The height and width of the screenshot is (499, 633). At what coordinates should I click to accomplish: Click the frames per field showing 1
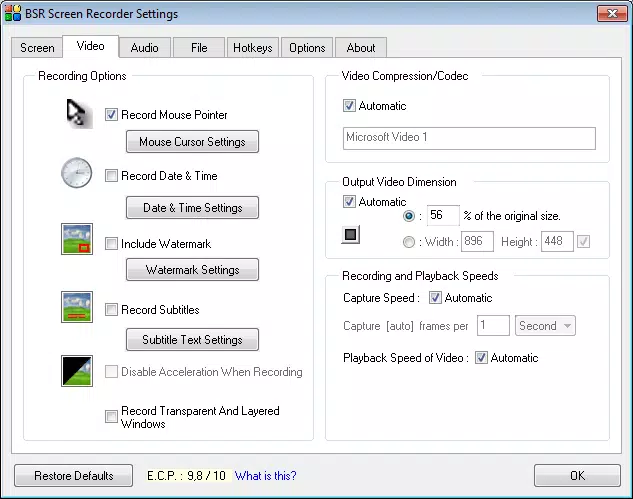pyautogui.click(x=493, y=325)
